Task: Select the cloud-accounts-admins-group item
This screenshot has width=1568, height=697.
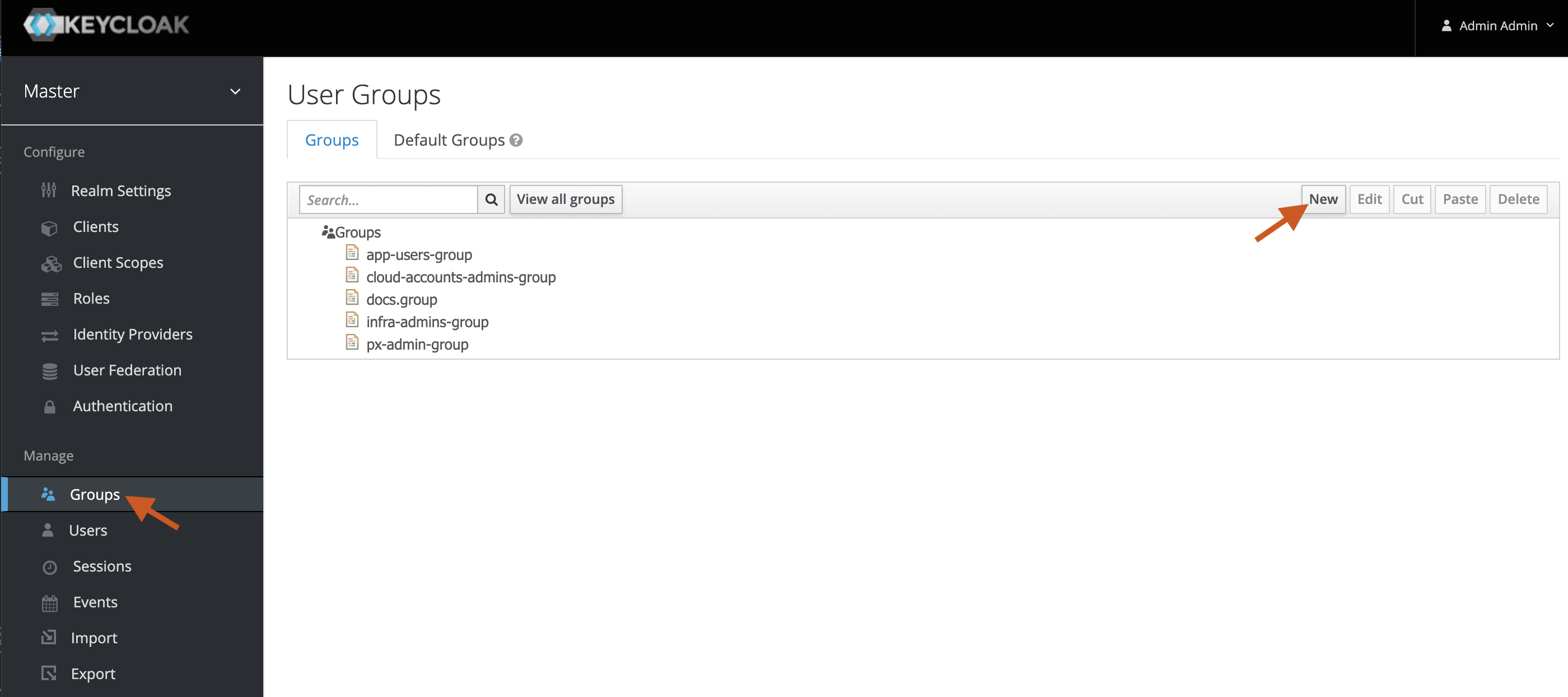Action: click(462, 276)
